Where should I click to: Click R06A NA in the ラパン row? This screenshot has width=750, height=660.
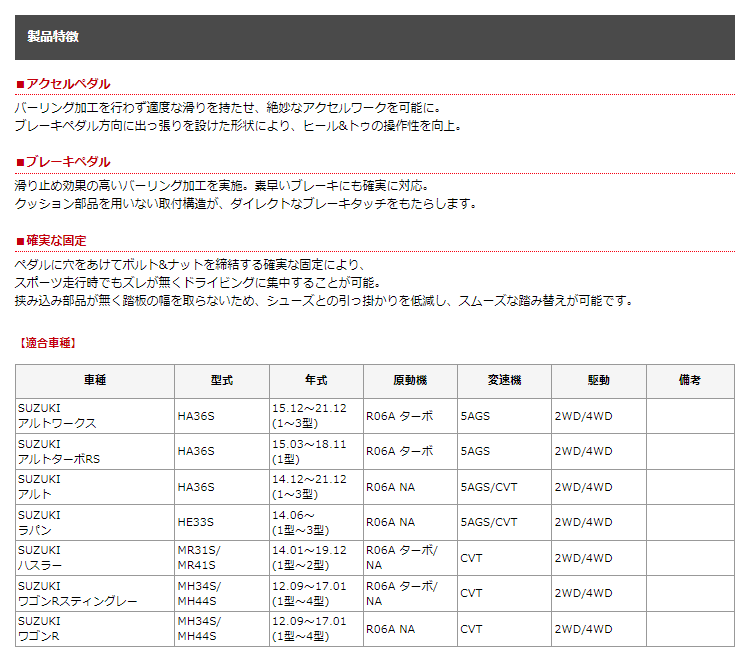pyautogui.click(x=391, y=522)
